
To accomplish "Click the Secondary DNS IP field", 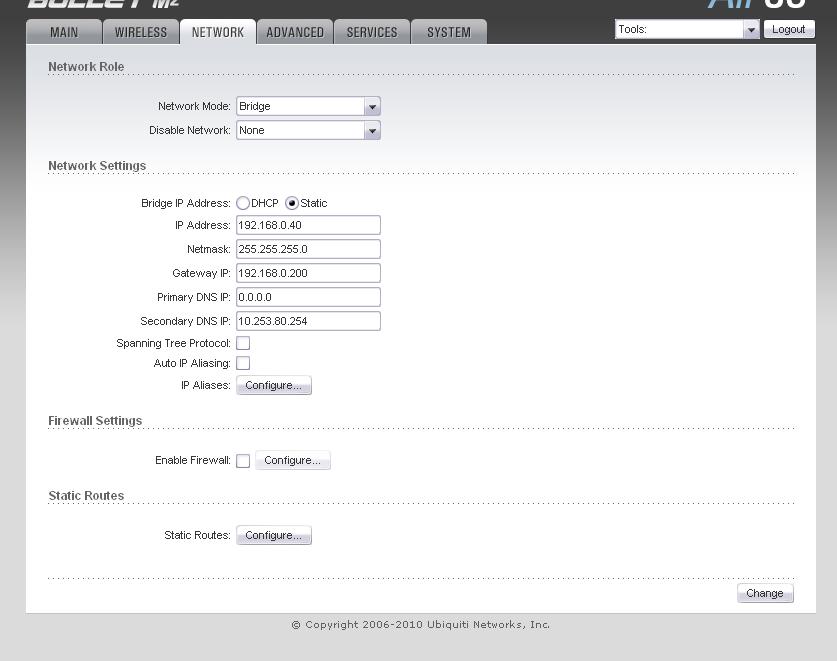I will click(x=308, y=321).
